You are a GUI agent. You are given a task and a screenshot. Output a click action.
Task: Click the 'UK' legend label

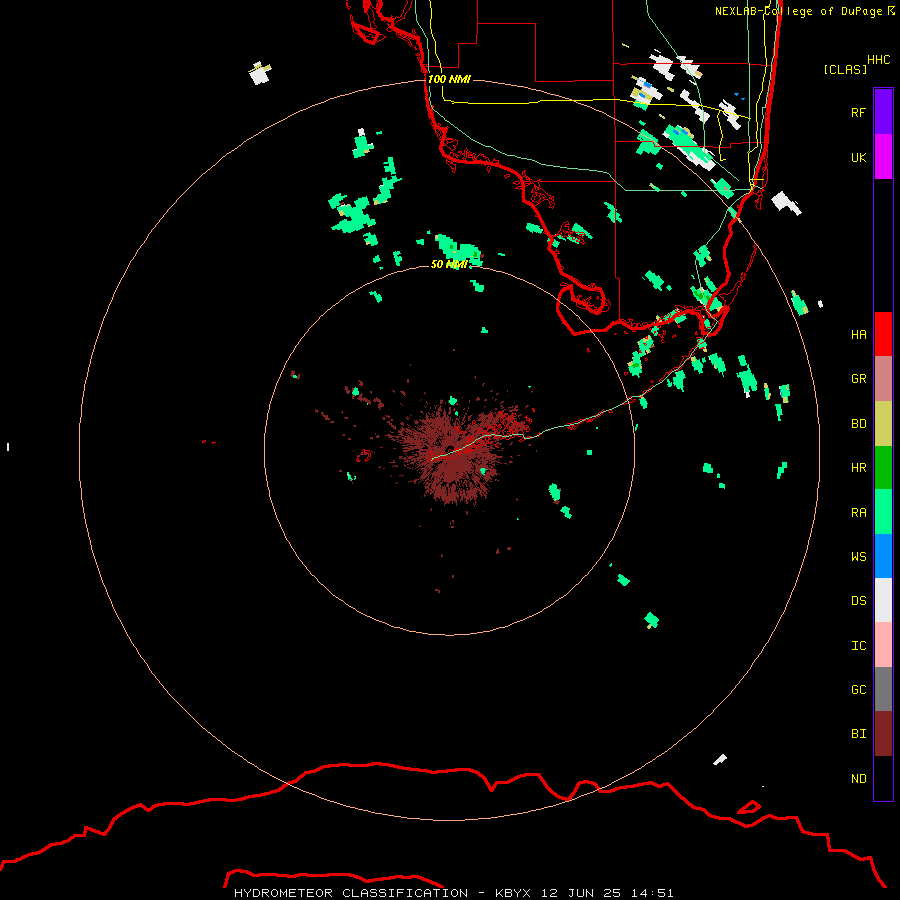point(858,157)
